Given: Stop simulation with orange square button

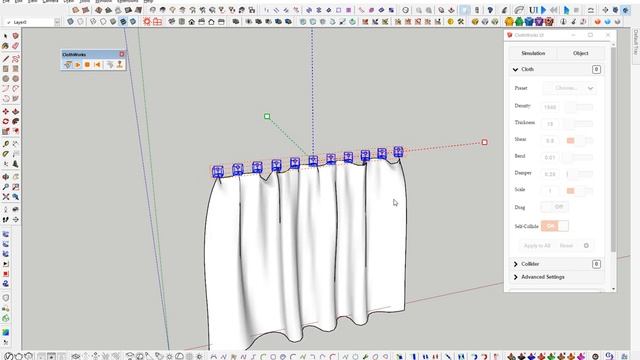Looking at the screenshot, I should (x=87, y=65).
